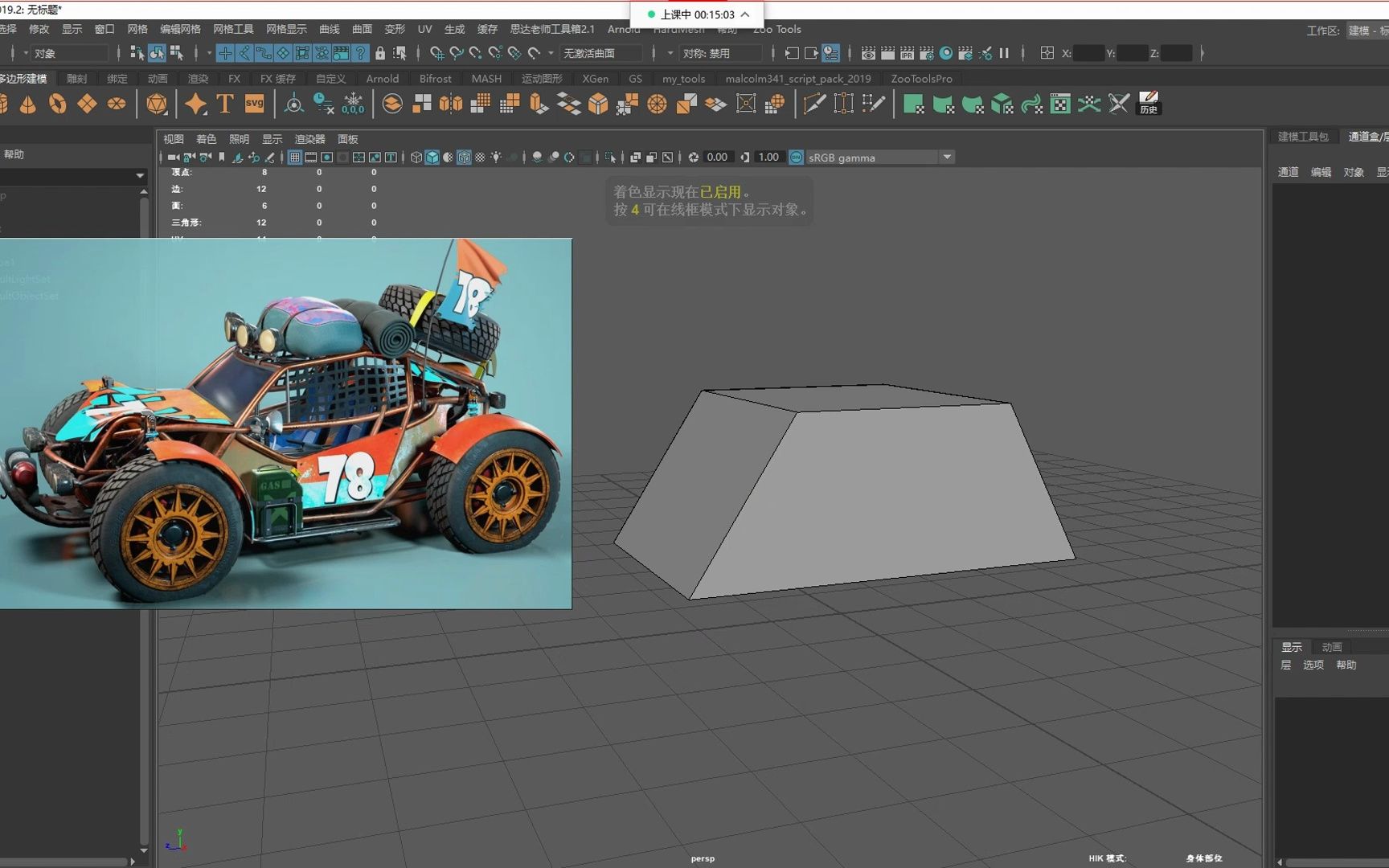
Task: Click the 动画 tab in layer editor
Action: [x=1332, y=647]
